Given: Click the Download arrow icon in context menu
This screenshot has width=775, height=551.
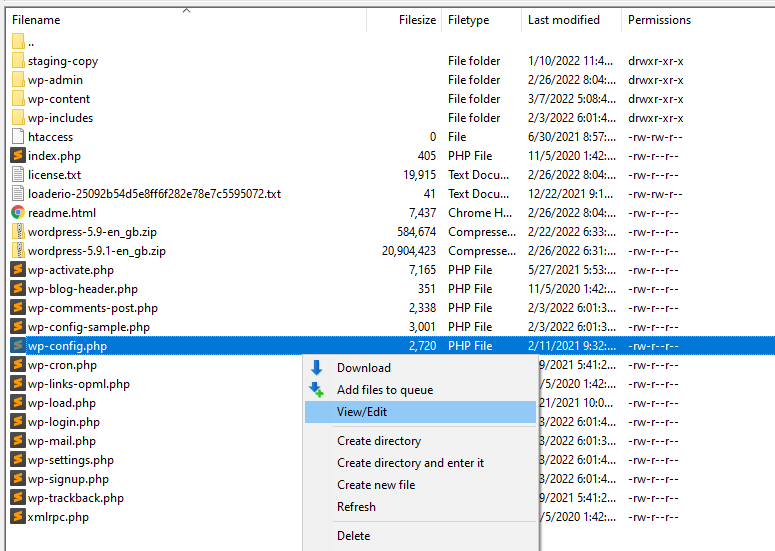Looking at the screenshot, I should (317, 368).
